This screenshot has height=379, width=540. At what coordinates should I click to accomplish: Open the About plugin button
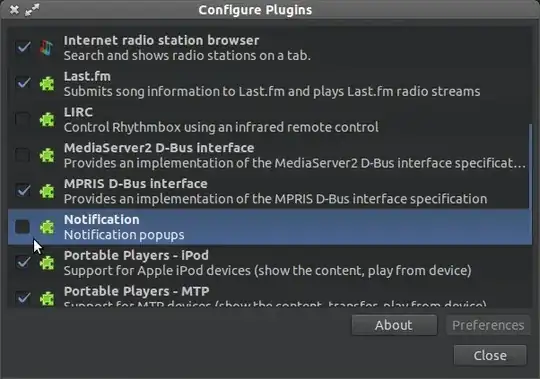[394, 325]
